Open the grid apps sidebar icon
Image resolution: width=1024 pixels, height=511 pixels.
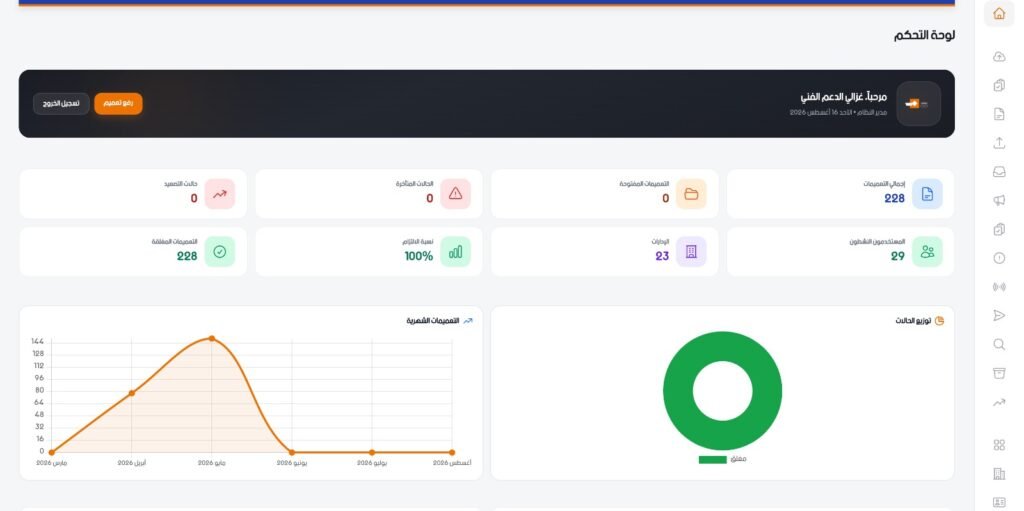click(999, 445)
